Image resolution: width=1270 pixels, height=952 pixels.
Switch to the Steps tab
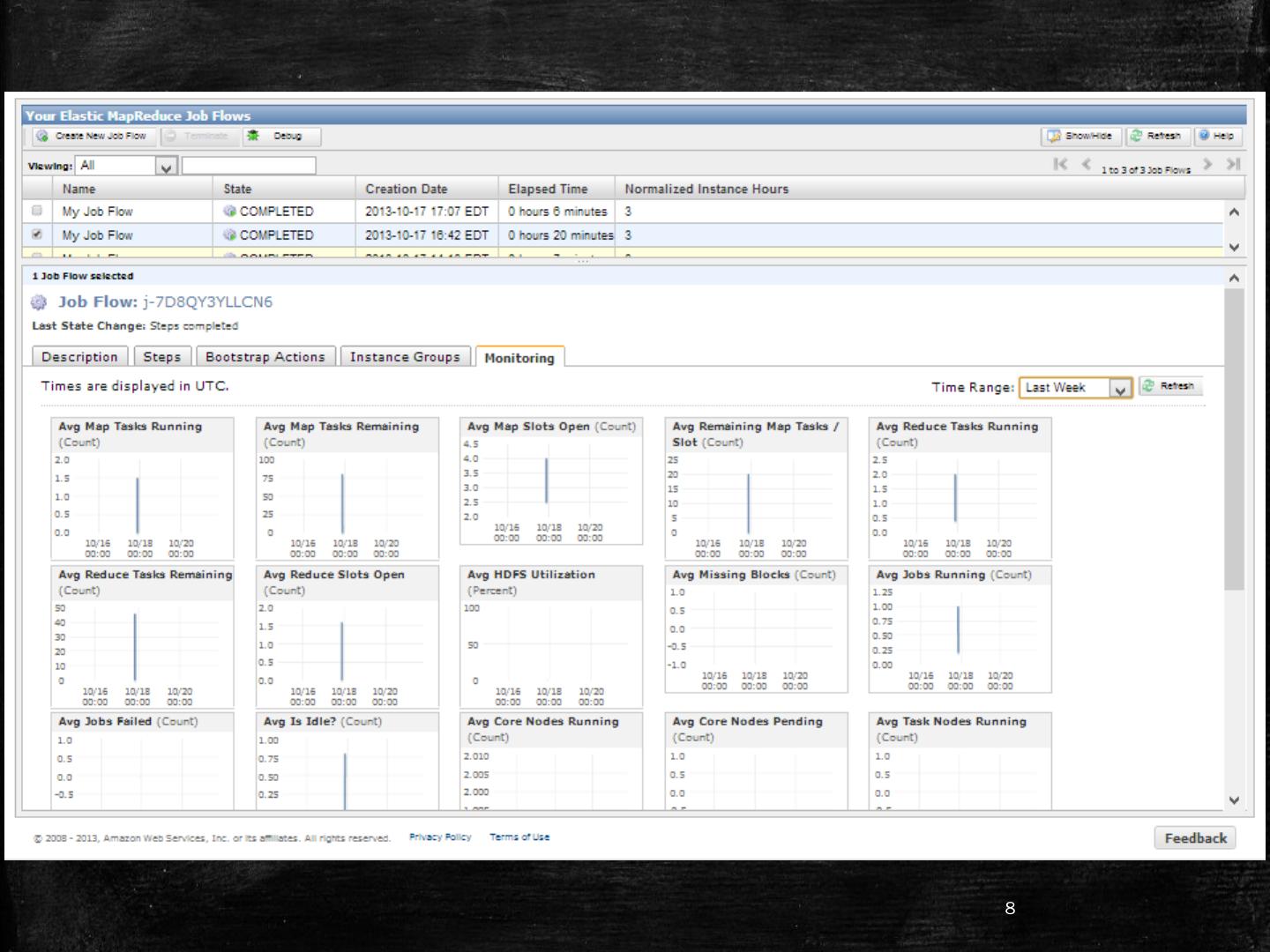(161, 357)
